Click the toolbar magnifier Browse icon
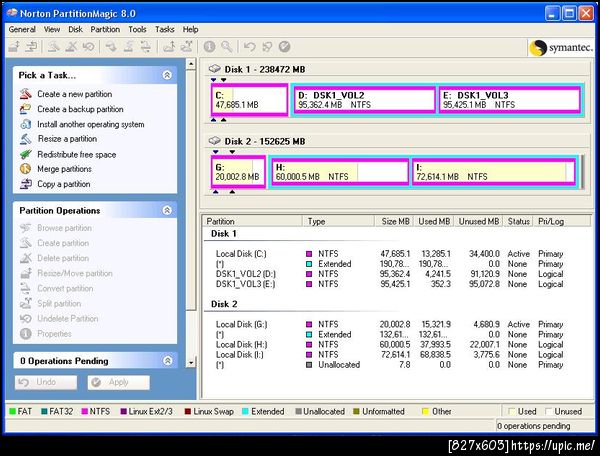 coord(227,47)
